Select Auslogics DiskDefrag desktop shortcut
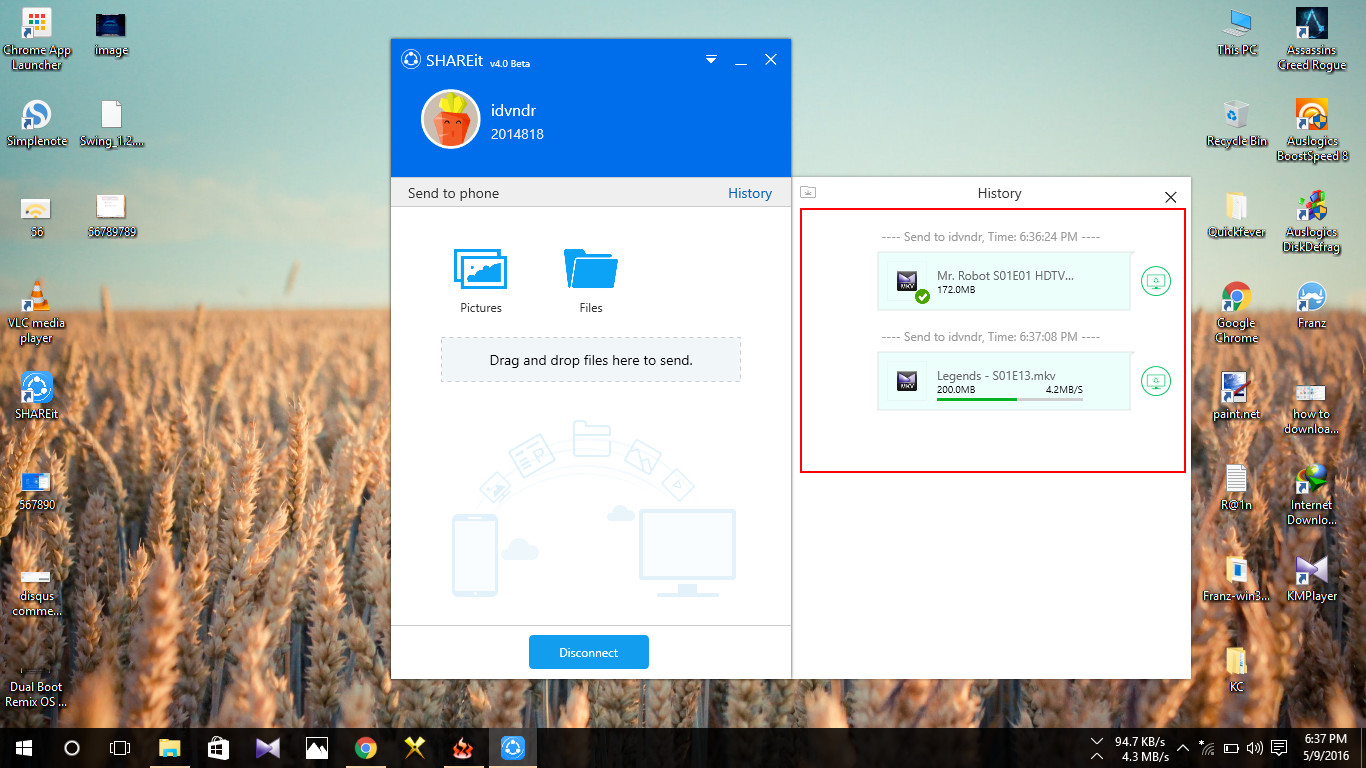This screenshot has width=1366, height=768. pyautogui.click(x=1311, y=222)
